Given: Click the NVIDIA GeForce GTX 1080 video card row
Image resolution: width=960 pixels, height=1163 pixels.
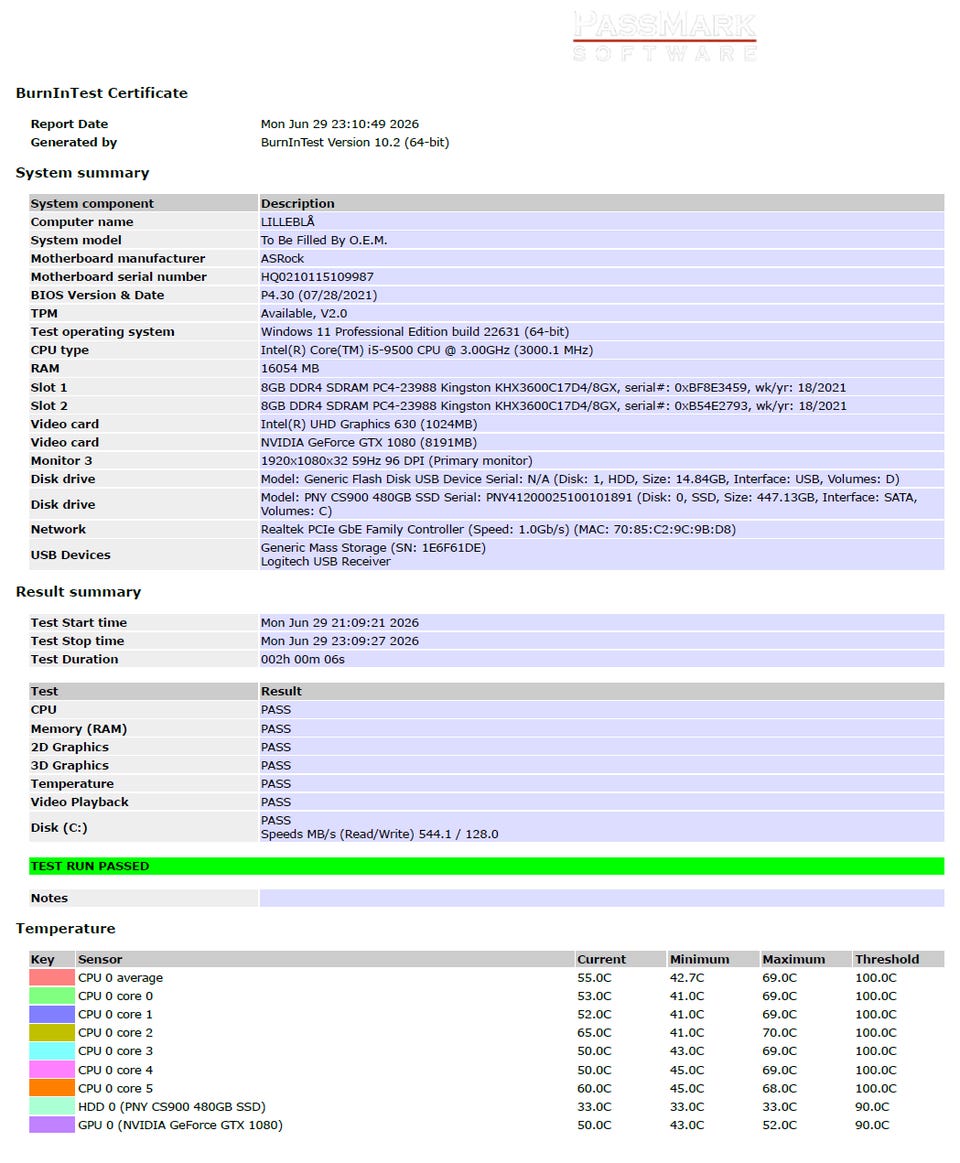Looking at the screenshot, I should 487,443.
